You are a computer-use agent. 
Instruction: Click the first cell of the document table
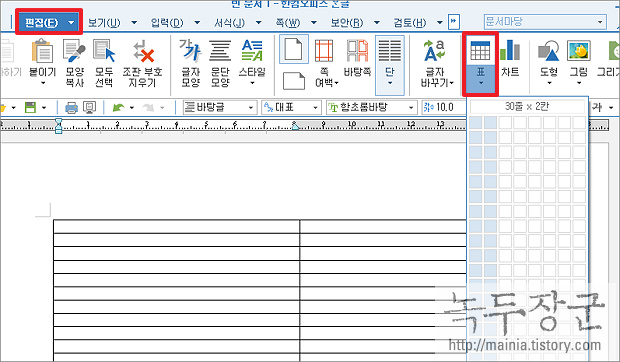[176, 226]
